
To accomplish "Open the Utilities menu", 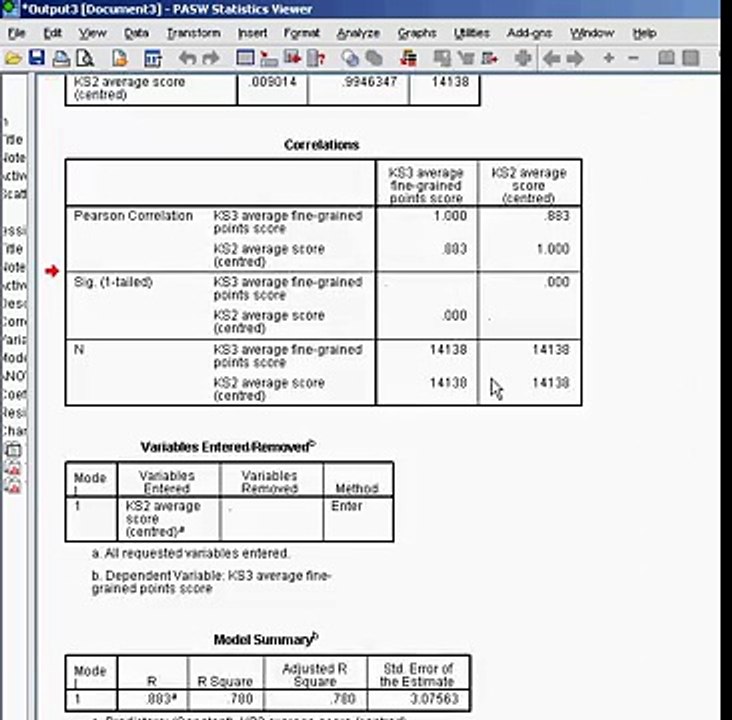I will pyautogui.click(x=472, y=33).
